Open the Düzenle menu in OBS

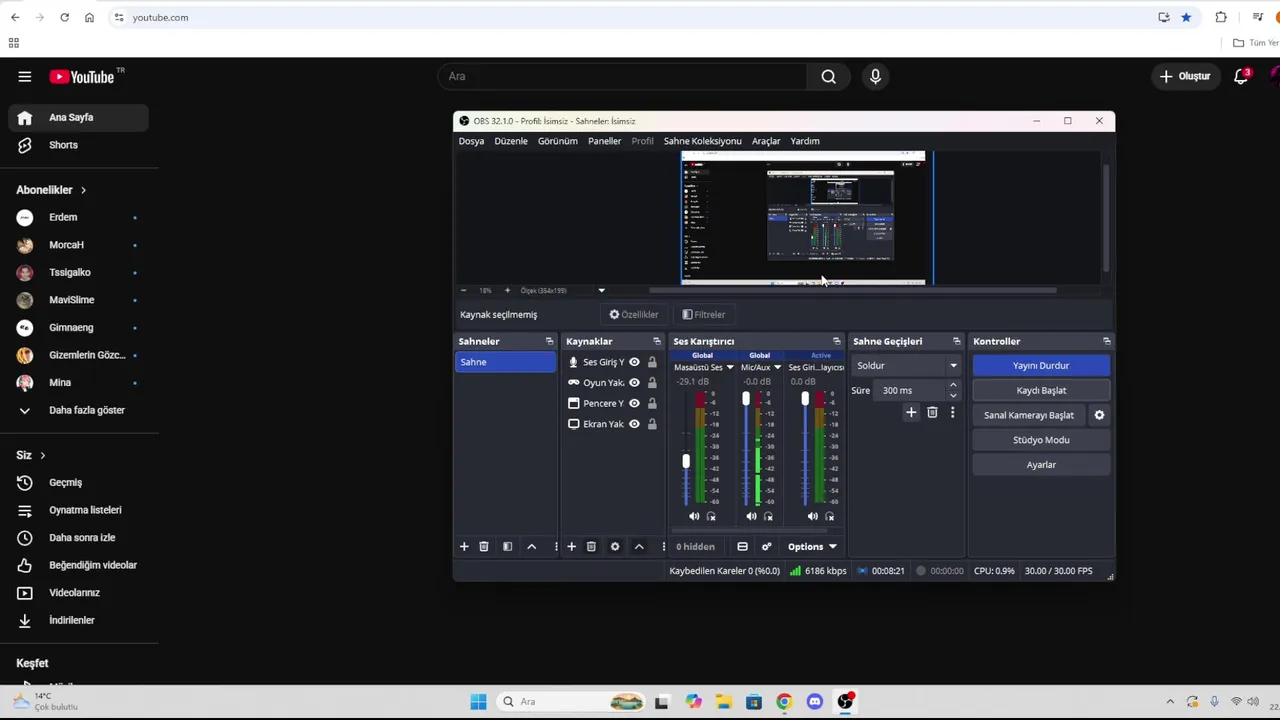511,141
